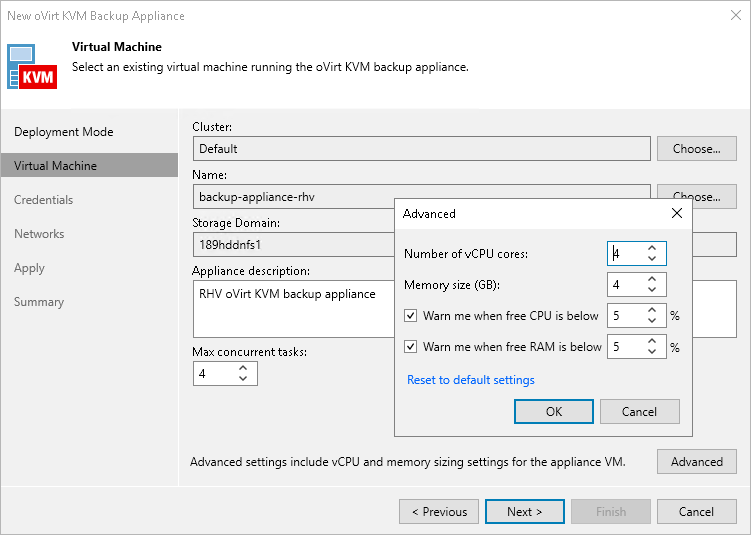Viewport: 751px width, 535px height.
Task: Select the Virtual Machine step
Action: click(89, 165)
